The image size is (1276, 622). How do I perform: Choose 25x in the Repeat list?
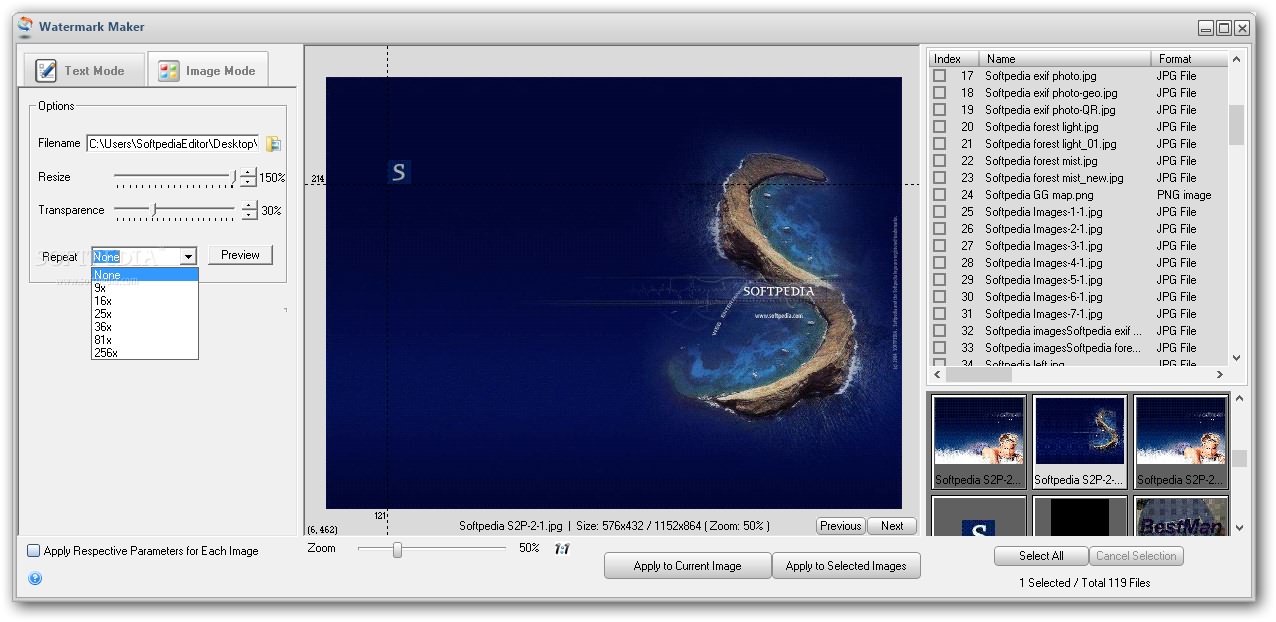pyautogui.click(x=145, y=314)
